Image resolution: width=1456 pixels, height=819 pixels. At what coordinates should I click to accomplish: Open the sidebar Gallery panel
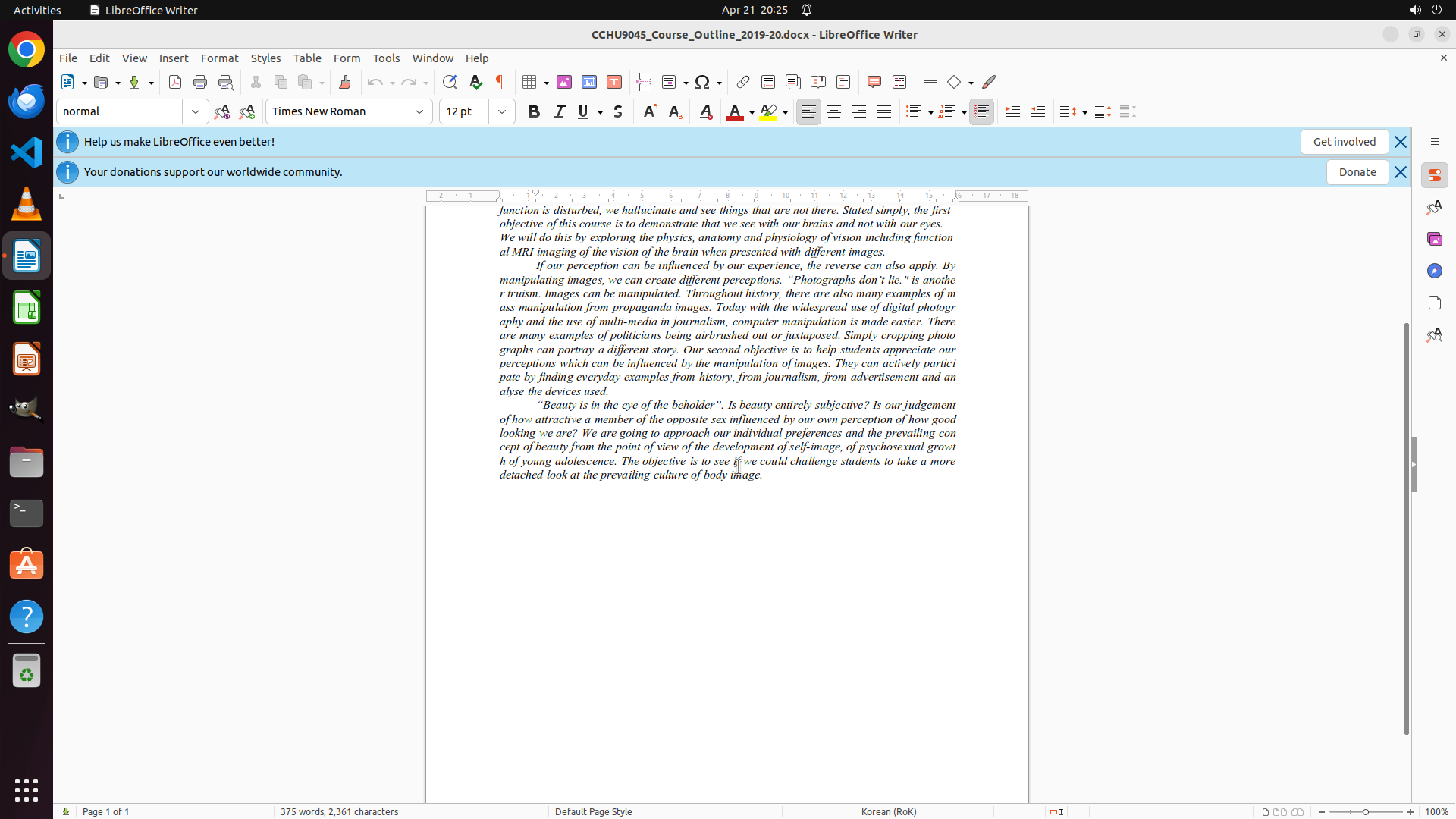coord(1434,239)
